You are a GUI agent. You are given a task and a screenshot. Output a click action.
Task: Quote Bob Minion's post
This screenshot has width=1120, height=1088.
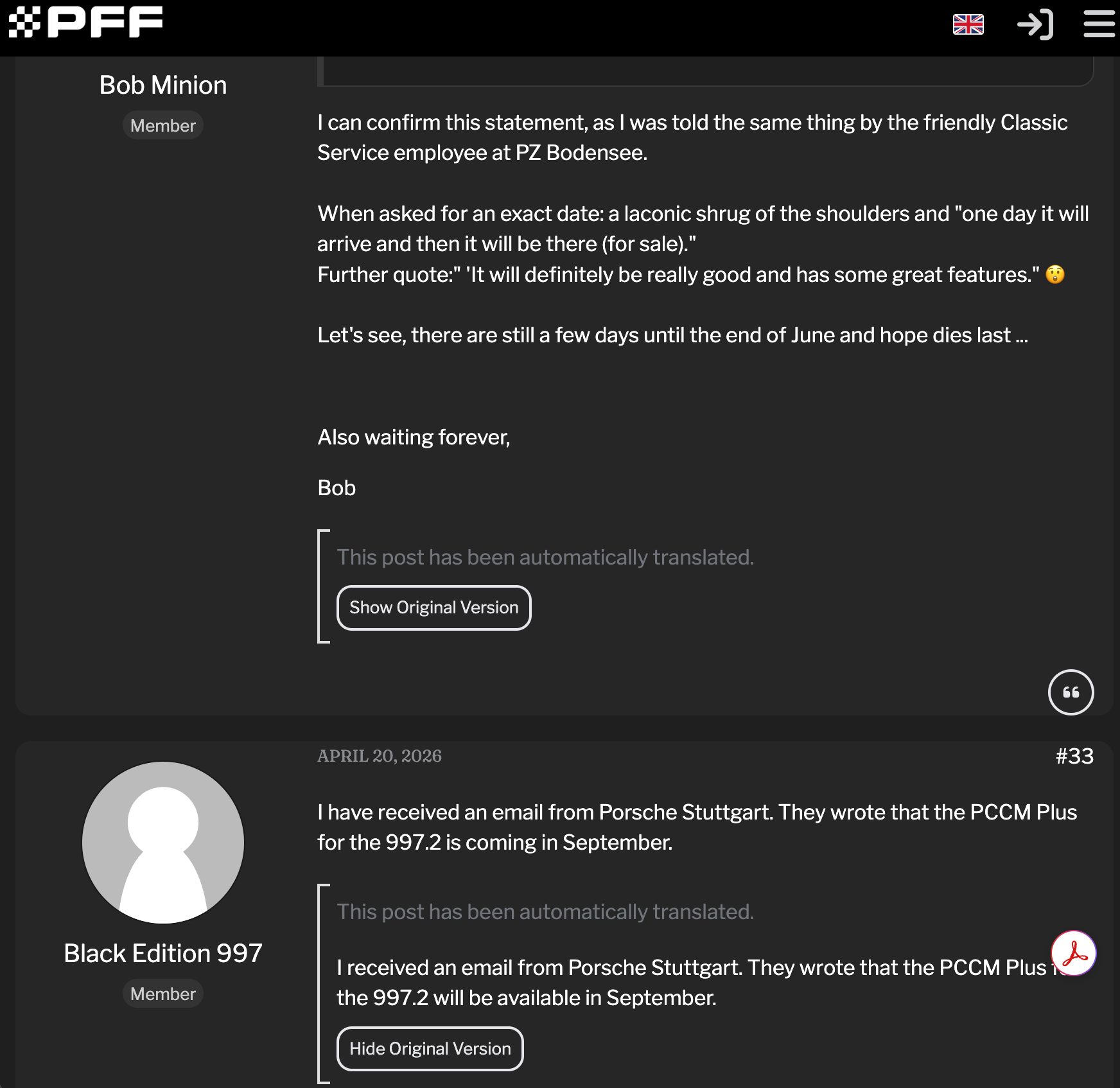coord(1071,692)
